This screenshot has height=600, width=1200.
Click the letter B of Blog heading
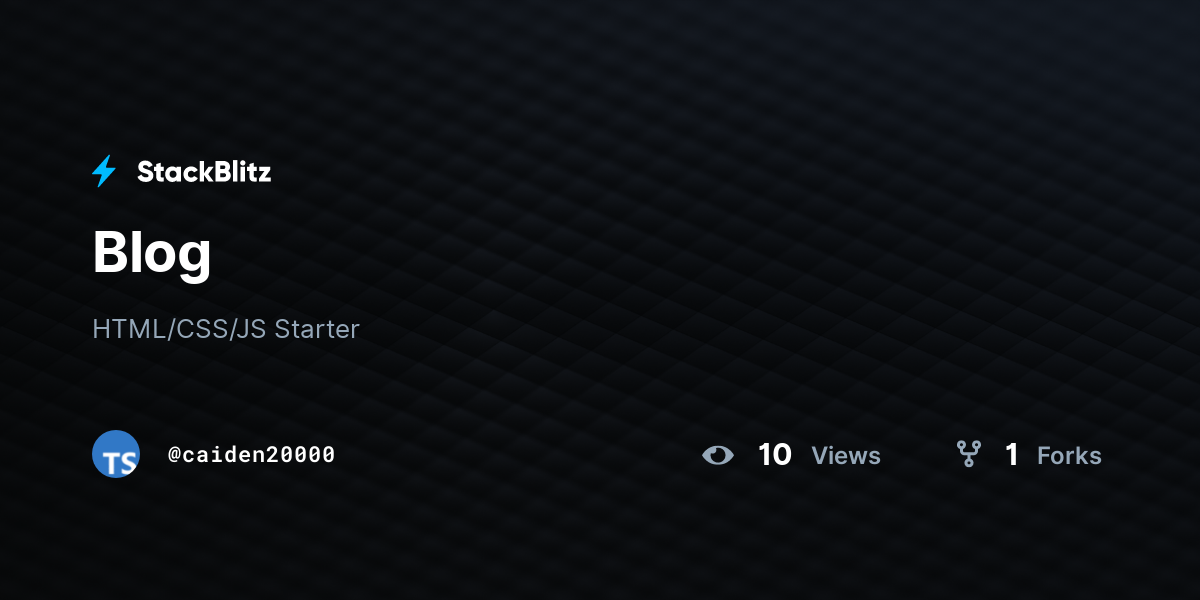(111, 252)
